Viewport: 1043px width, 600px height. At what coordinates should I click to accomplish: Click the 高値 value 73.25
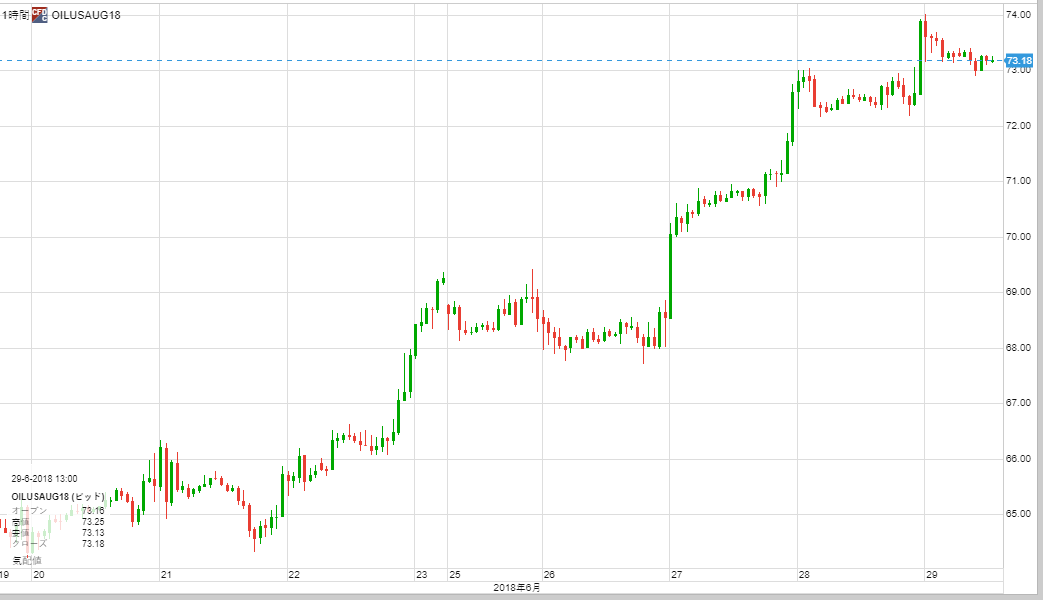point(93,522)
